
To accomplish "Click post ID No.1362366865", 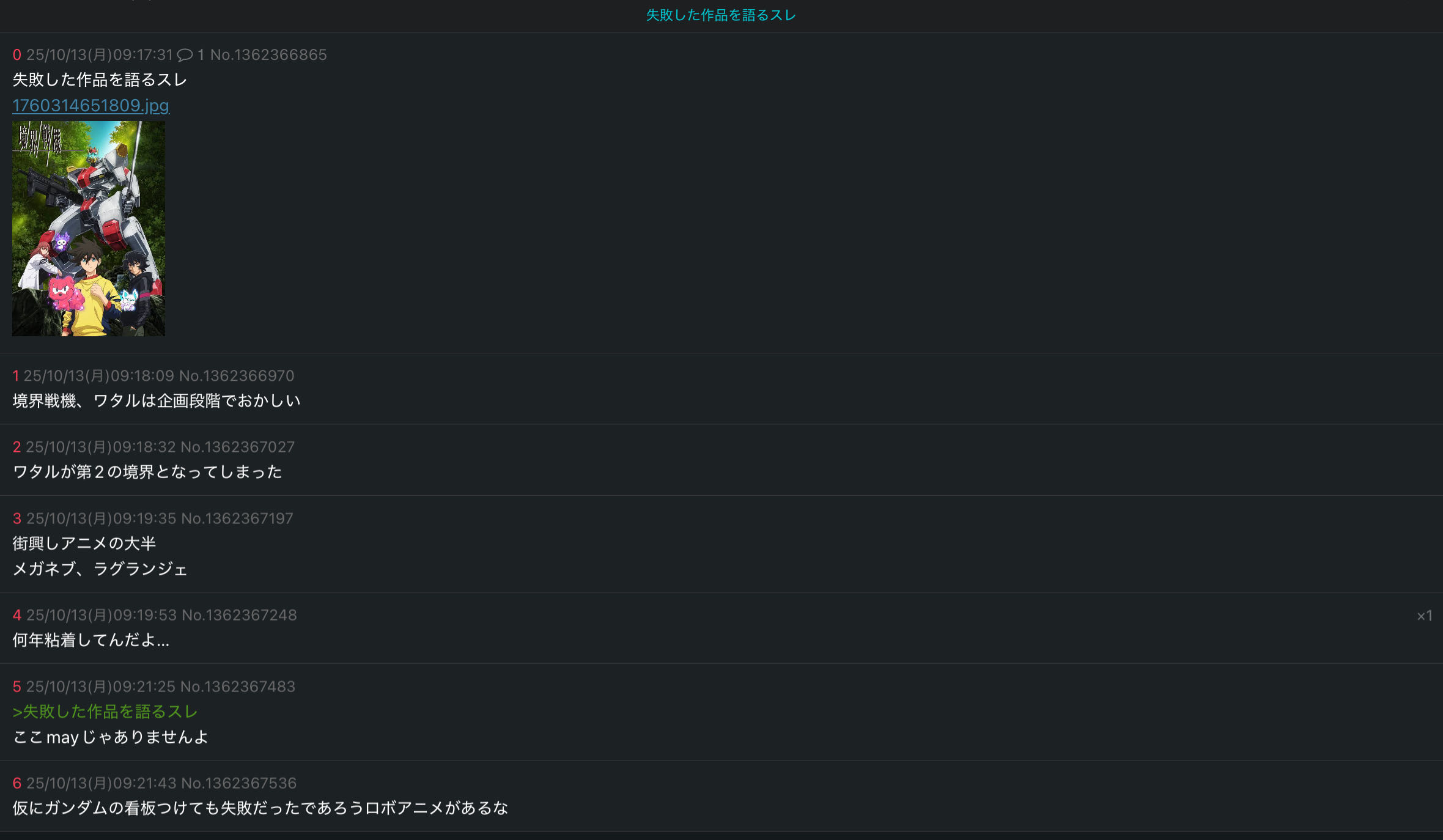I will click(x=268, y=55).
